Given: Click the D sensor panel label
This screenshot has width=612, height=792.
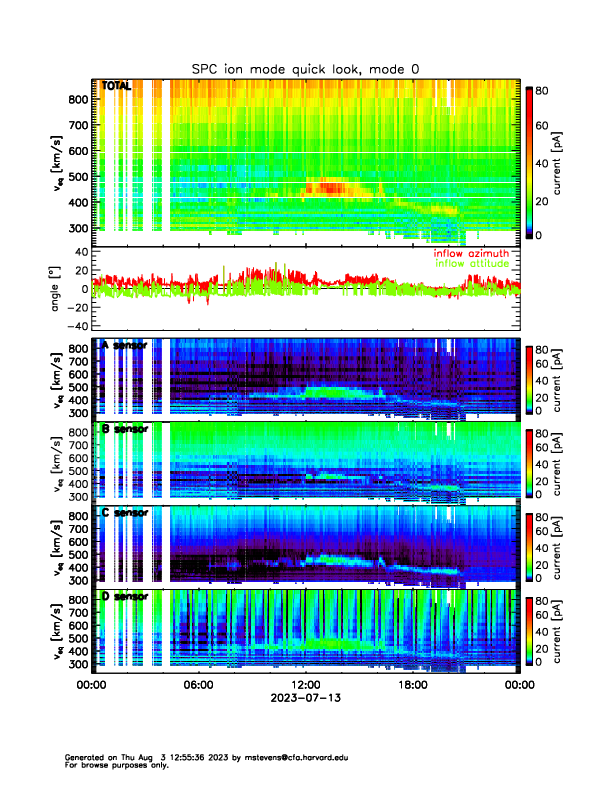Looking at the screenshot, I should (124, 596).
